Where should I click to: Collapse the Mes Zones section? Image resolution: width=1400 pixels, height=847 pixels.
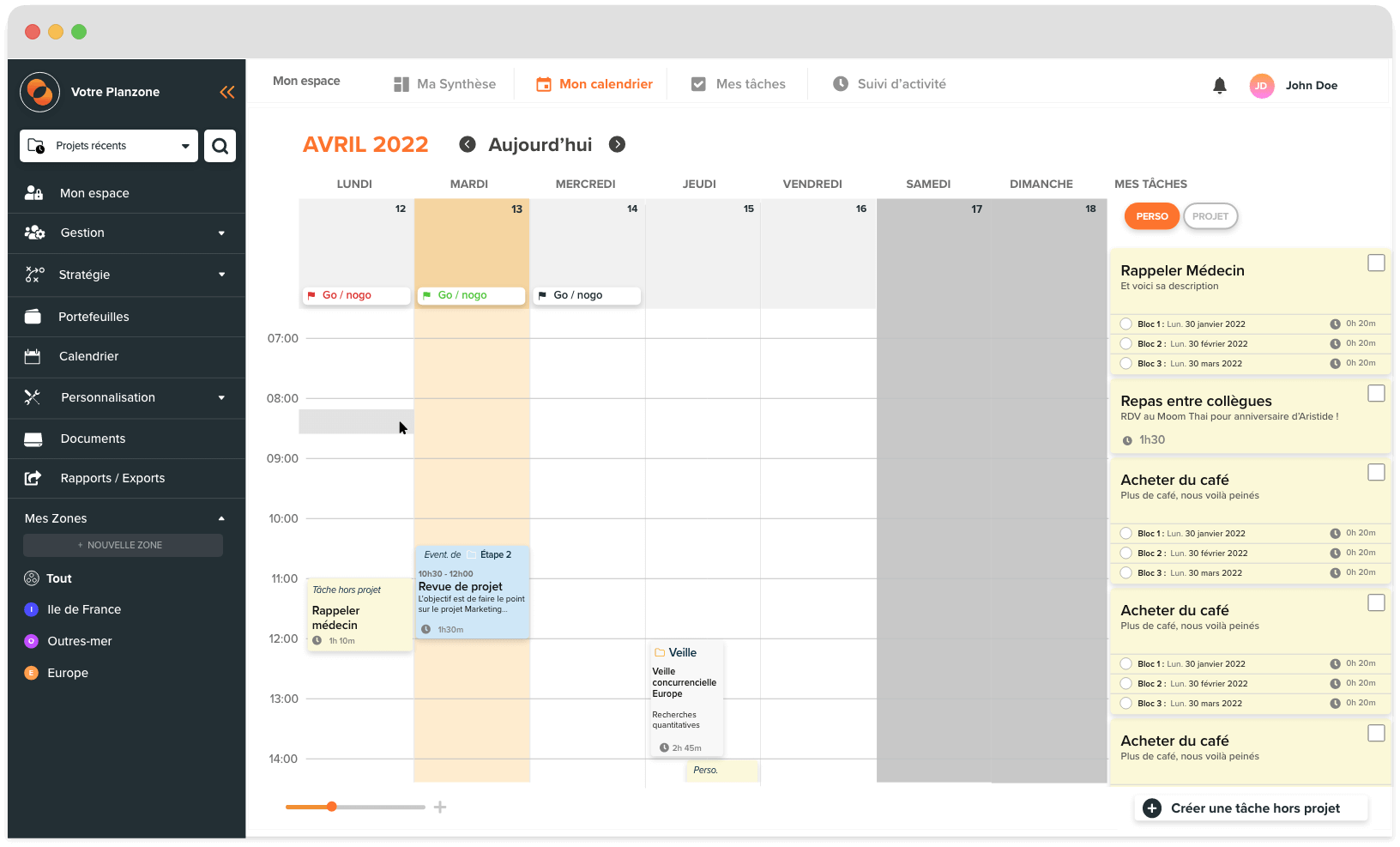tap(221, 518)
